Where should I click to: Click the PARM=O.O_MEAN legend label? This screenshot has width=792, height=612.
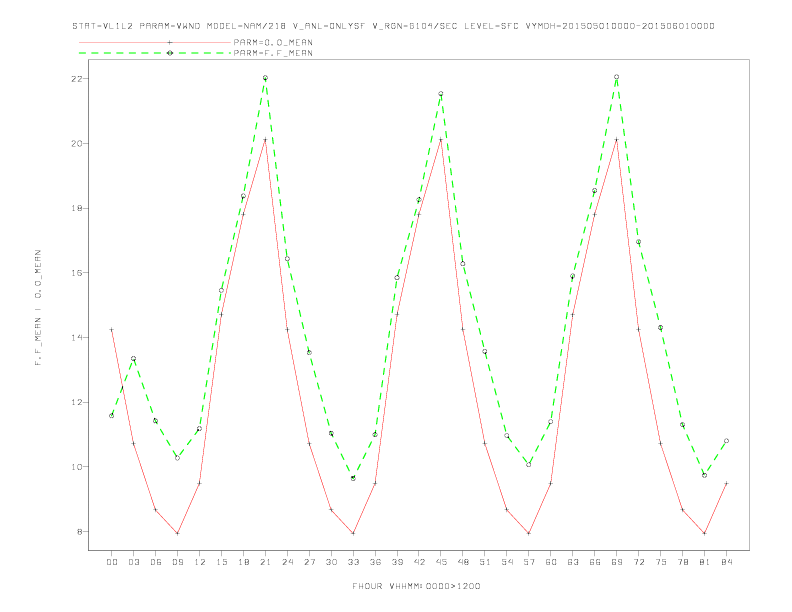coord(273,42)
